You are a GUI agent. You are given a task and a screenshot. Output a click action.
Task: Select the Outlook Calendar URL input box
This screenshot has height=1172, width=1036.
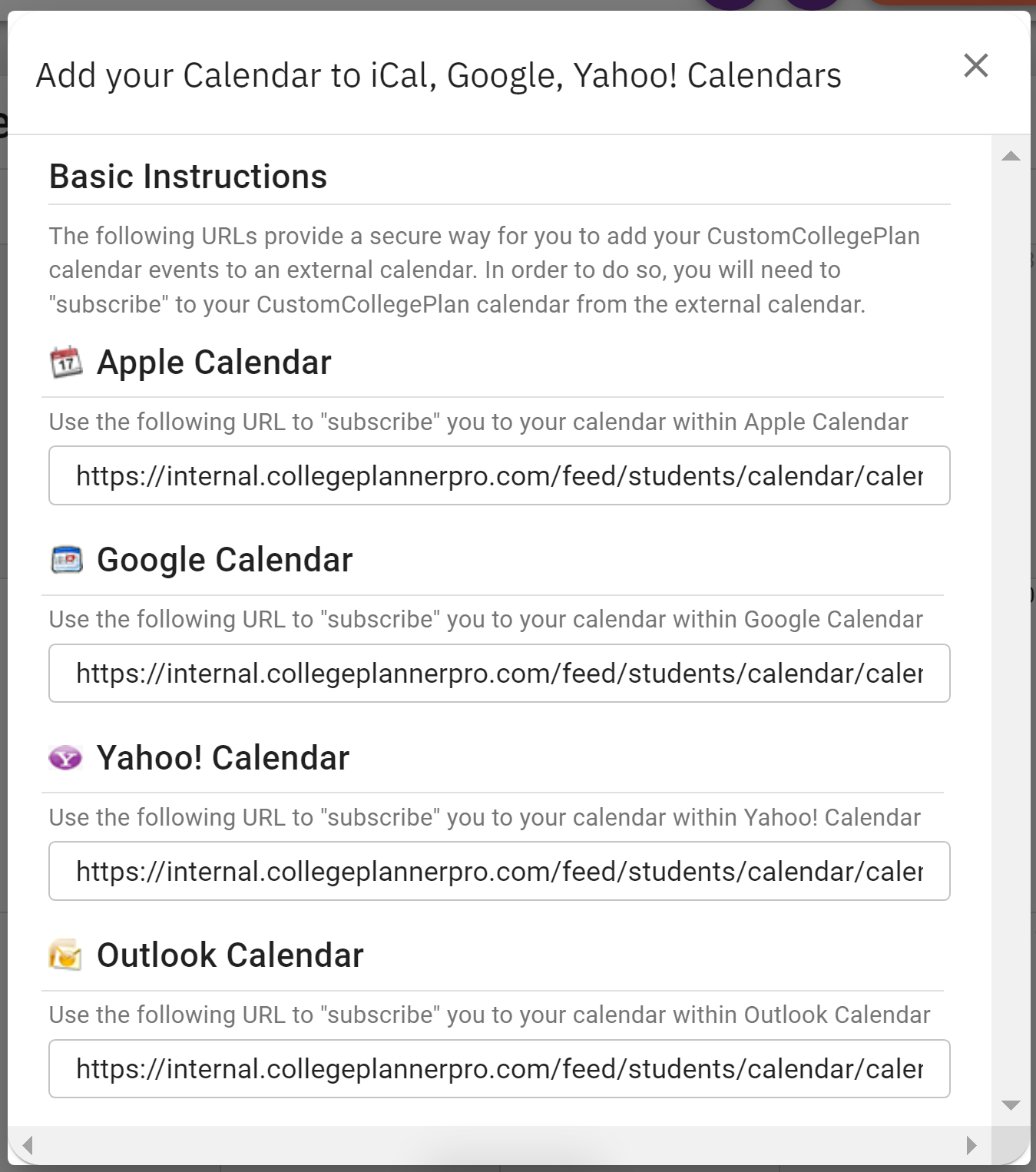point(499,1069)
